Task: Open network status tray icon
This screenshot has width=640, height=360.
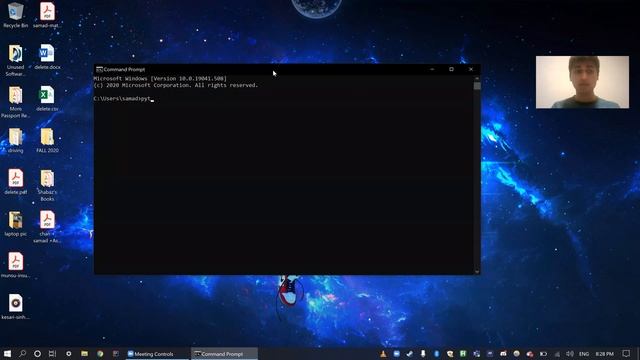Action: click(x=557, y=354)
